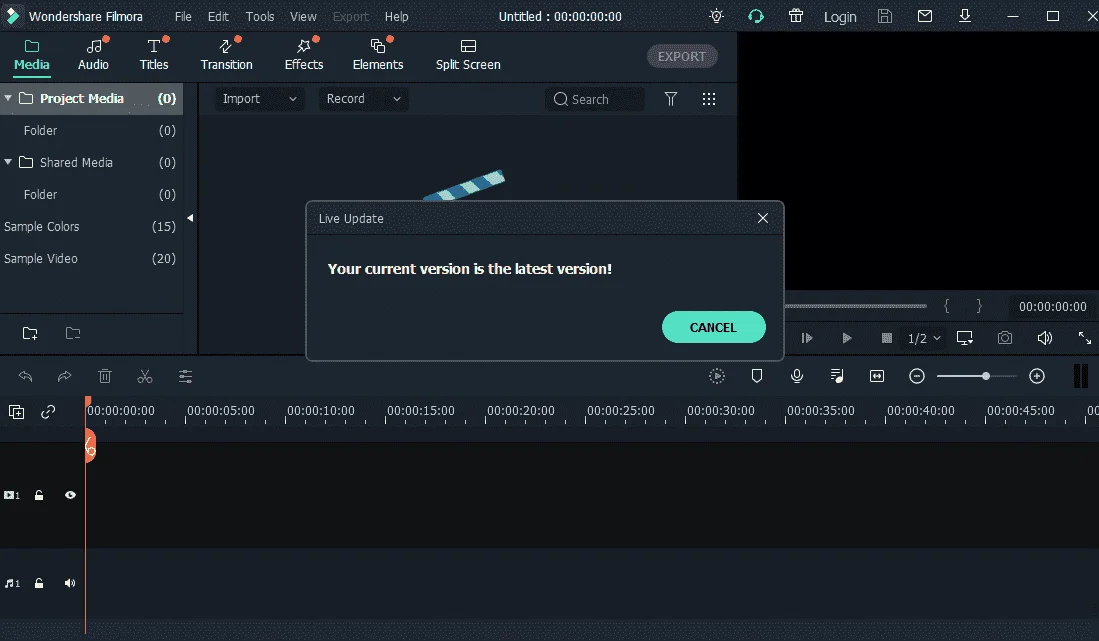Image resolution: width=1099 pixels, height=641 pixels.
Task: Stop the preview playback
Action: (886, 338)
